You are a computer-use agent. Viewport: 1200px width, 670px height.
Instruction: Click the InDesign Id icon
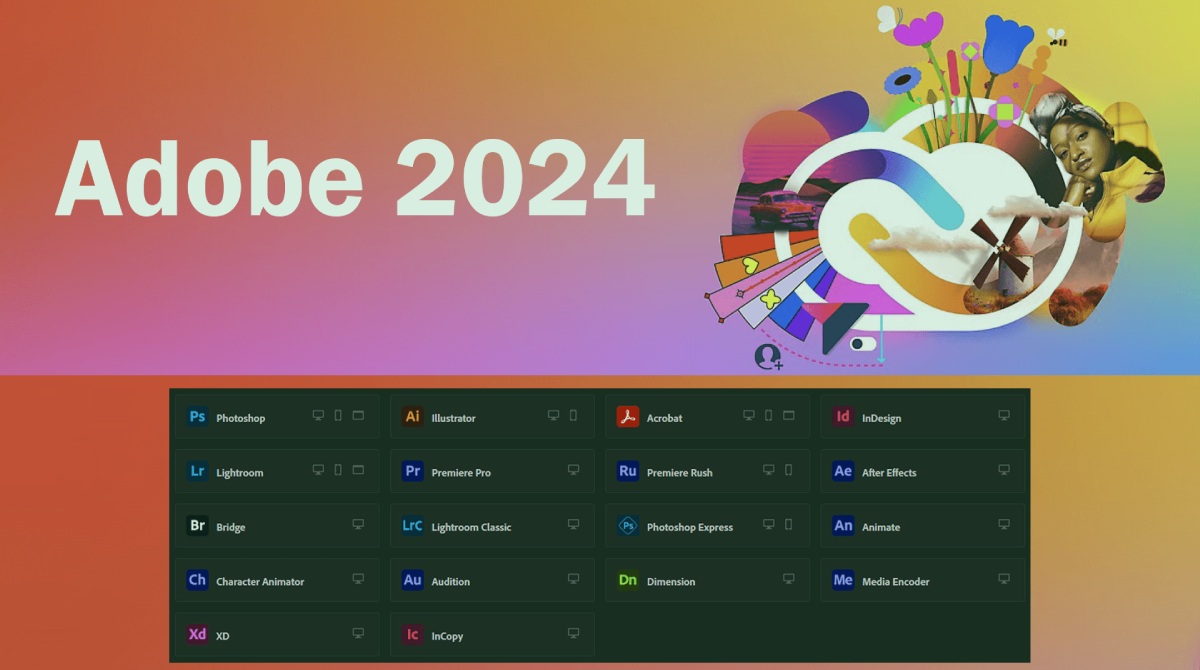[x=843, y=417]
